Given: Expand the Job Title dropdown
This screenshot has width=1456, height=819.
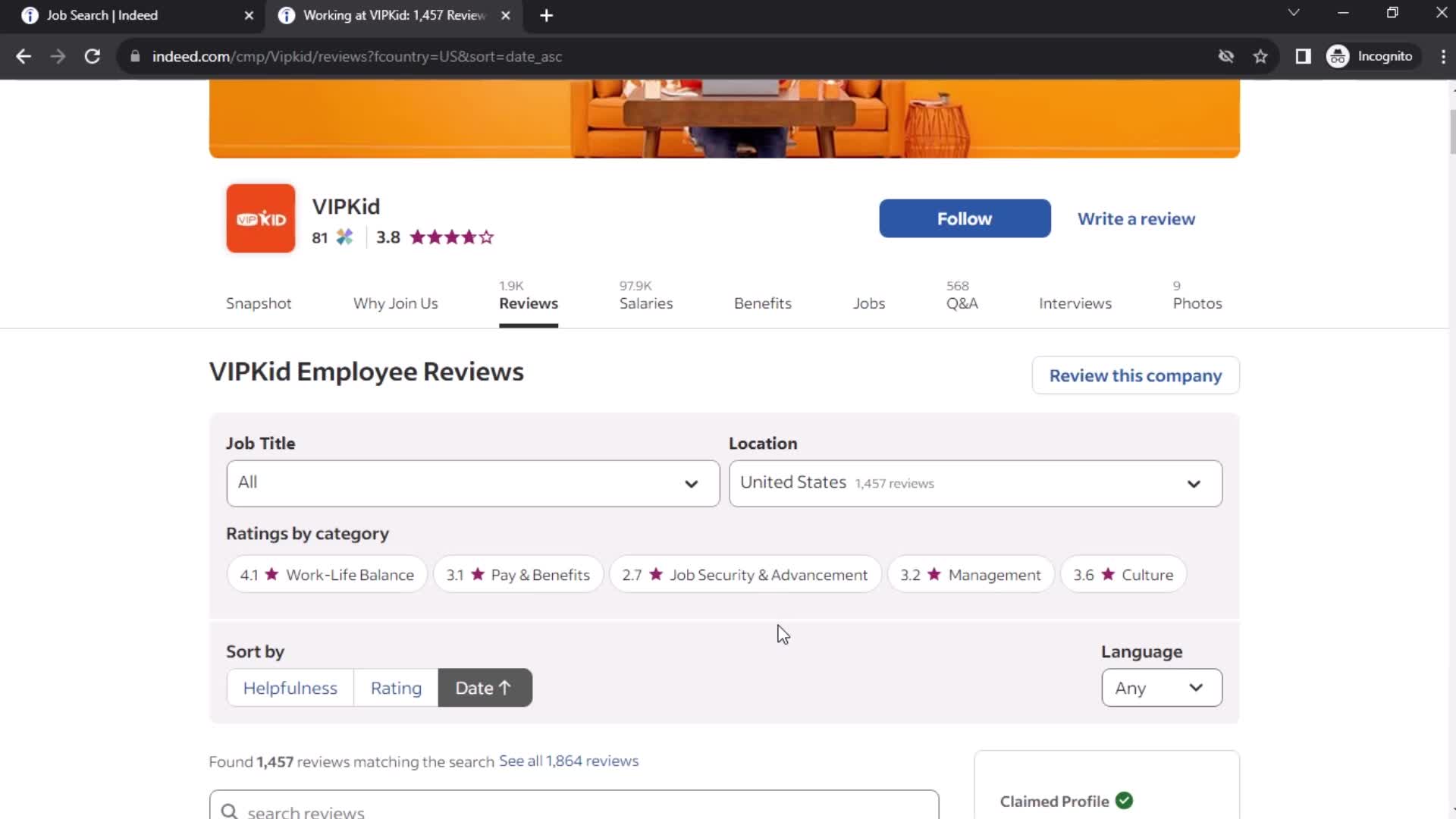Looking at the screenshot, I should tap(472, 483).
